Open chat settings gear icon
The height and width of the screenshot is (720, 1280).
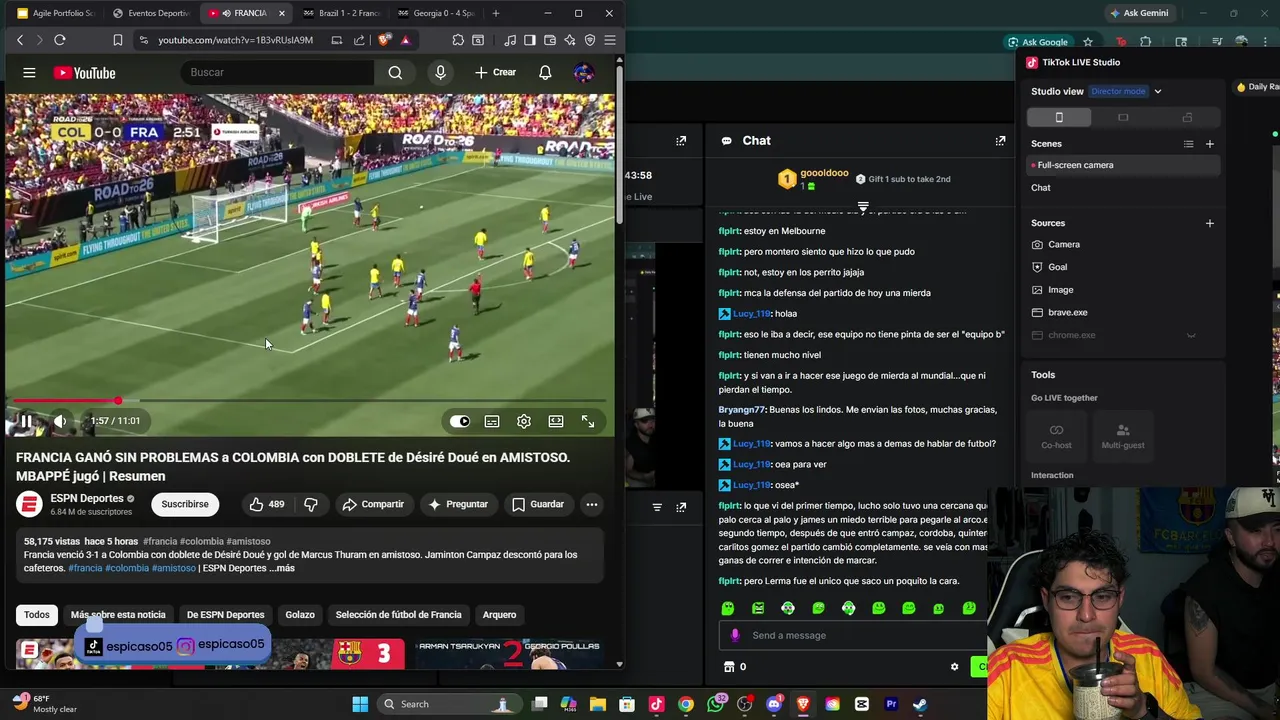[x=954, y=667]
